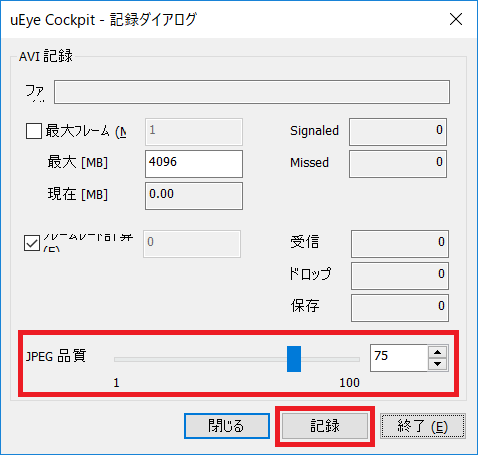
Task: Click the ドロップ counter field
Action: point(400,276)
